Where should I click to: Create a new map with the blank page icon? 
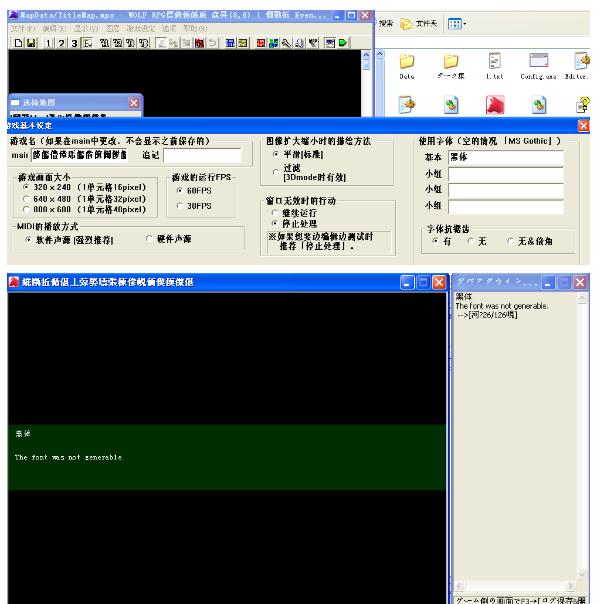point(18,43)
